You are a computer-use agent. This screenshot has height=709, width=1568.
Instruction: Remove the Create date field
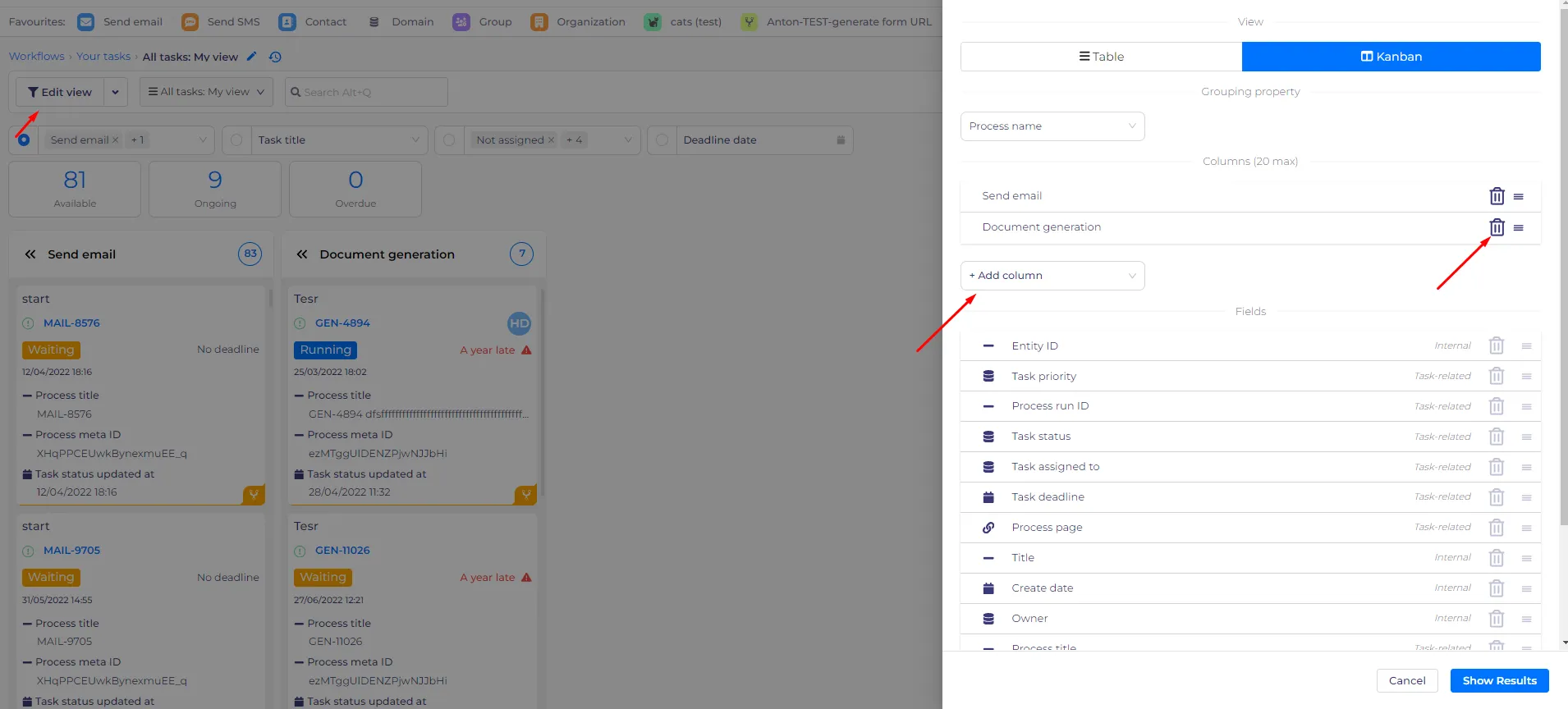pos(1497,588)
